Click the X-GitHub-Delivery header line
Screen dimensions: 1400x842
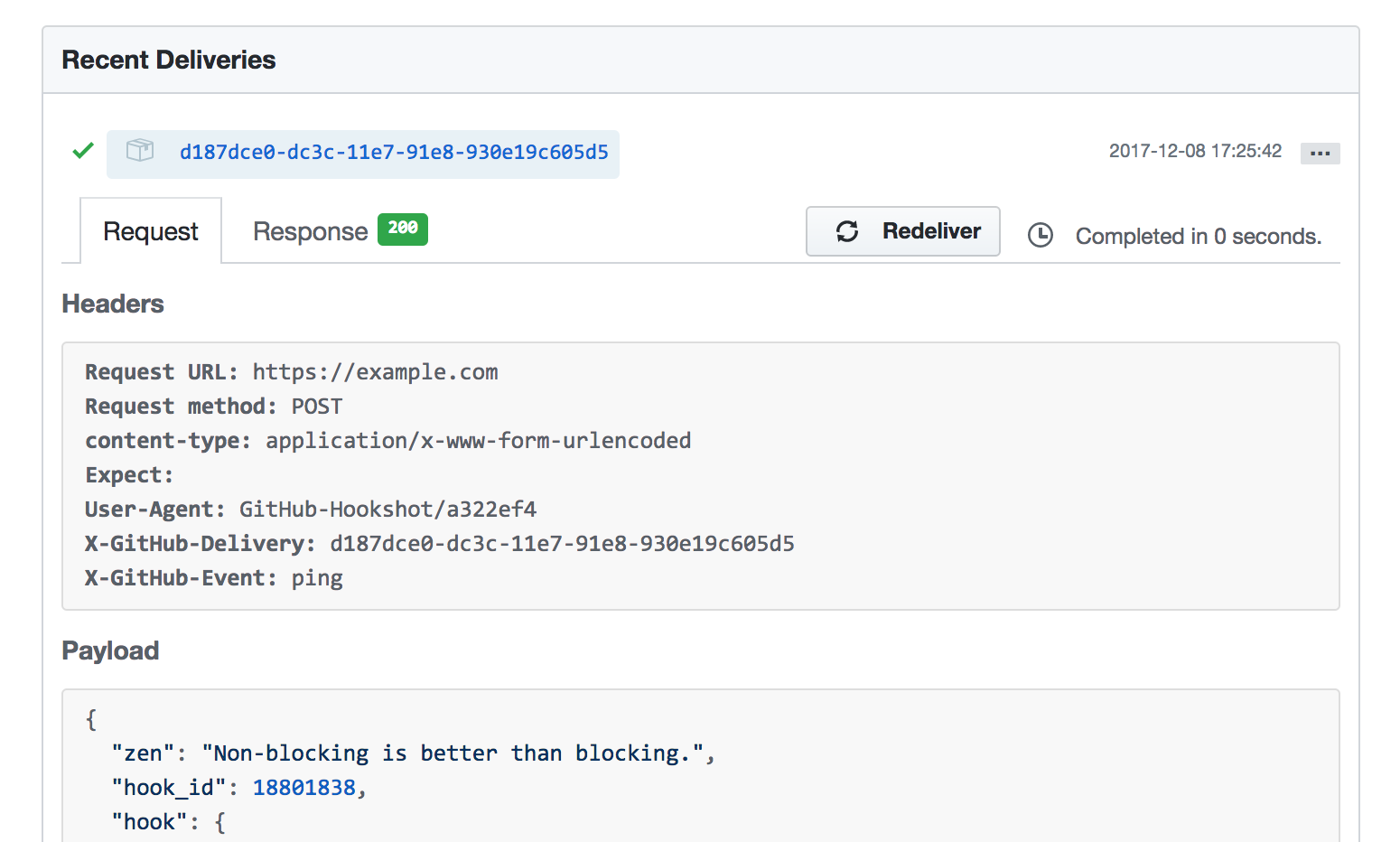[440, 544]
